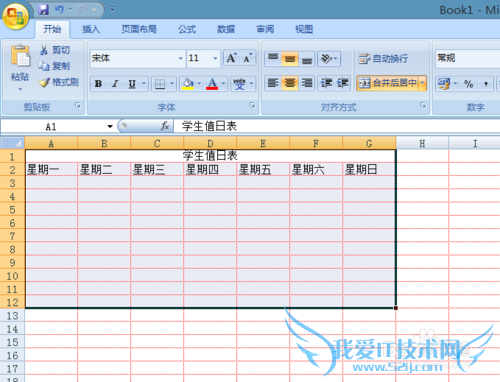Align text to the left
This screenshot has height=382, width=500.
click(273, 83)
